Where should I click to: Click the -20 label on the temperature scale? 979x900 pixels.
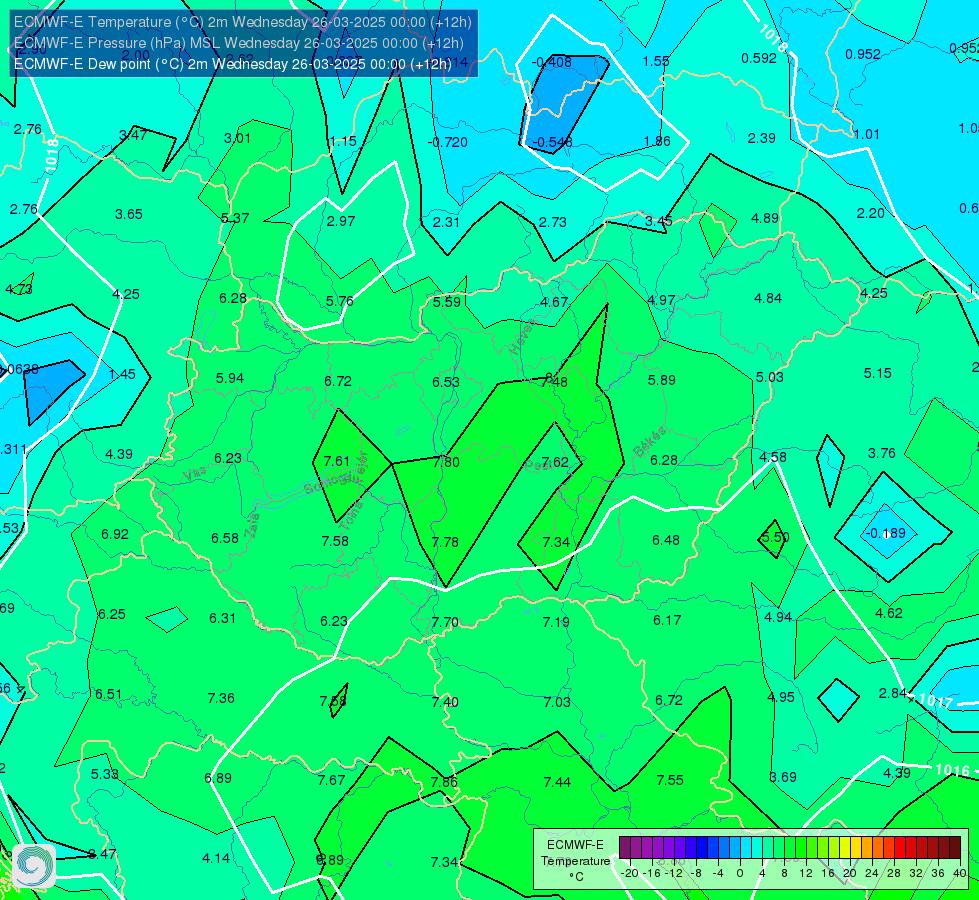[630, 873]
